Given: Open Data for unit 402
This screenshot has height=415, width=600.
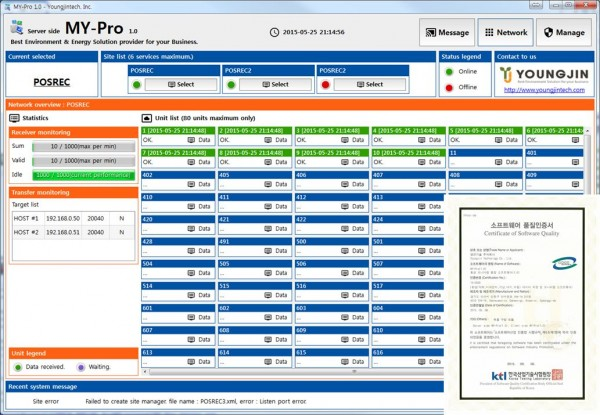Looking at the screenshot, I should (199, 184).
